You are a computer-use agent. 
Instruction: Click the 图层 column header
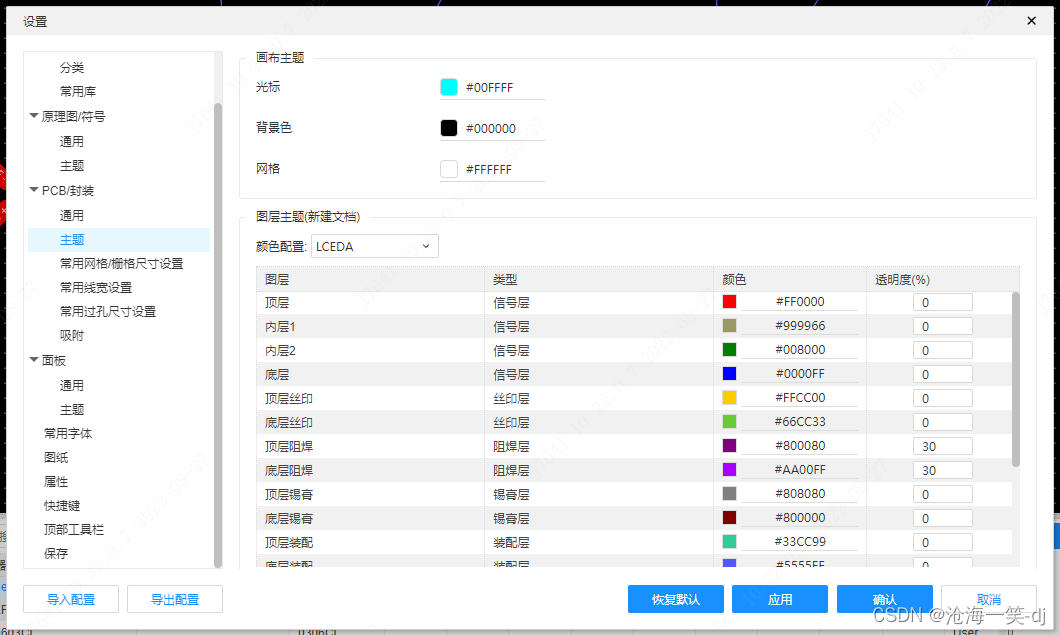(370, 279)
